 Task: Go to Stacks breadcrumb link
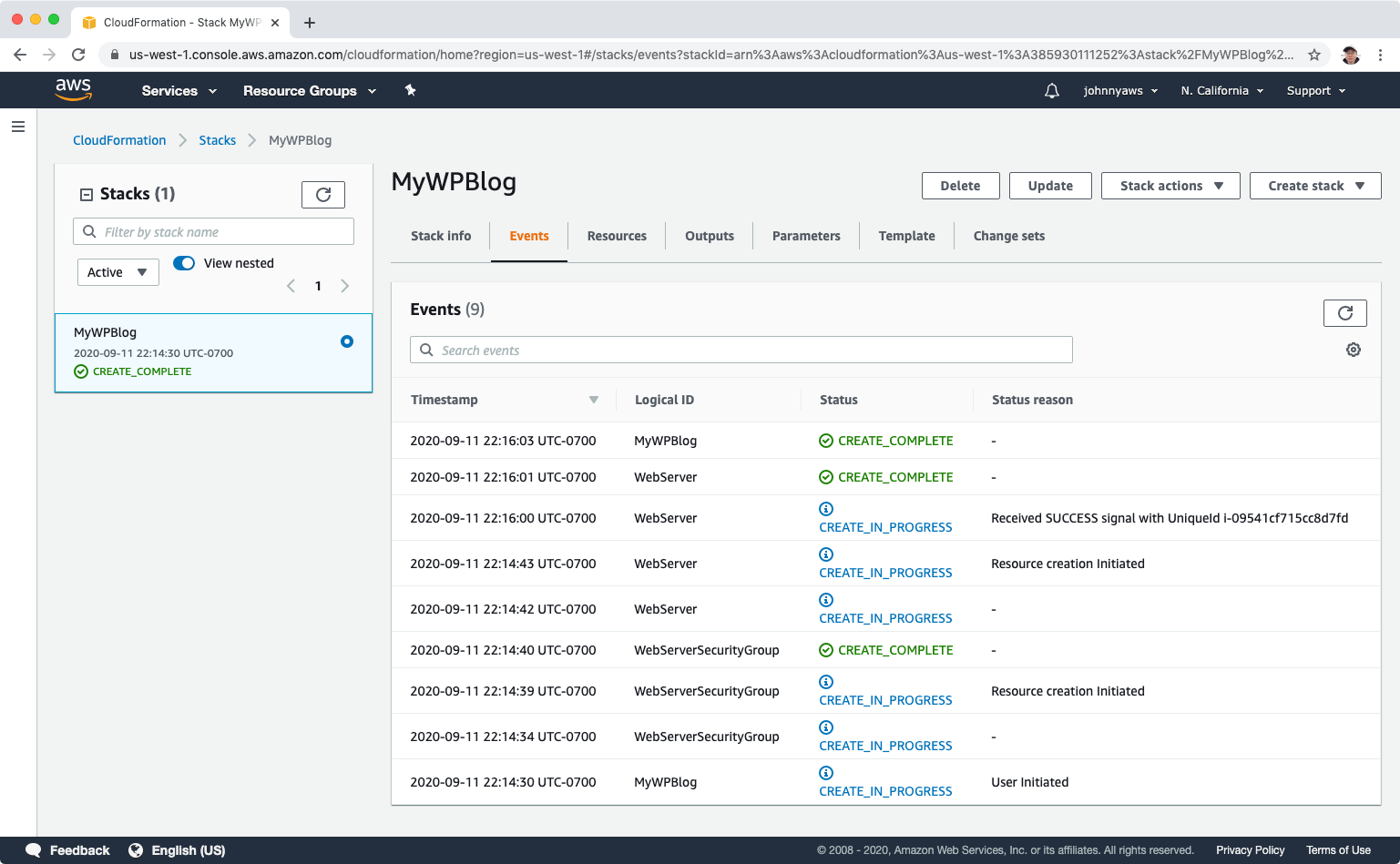[218, 140]
